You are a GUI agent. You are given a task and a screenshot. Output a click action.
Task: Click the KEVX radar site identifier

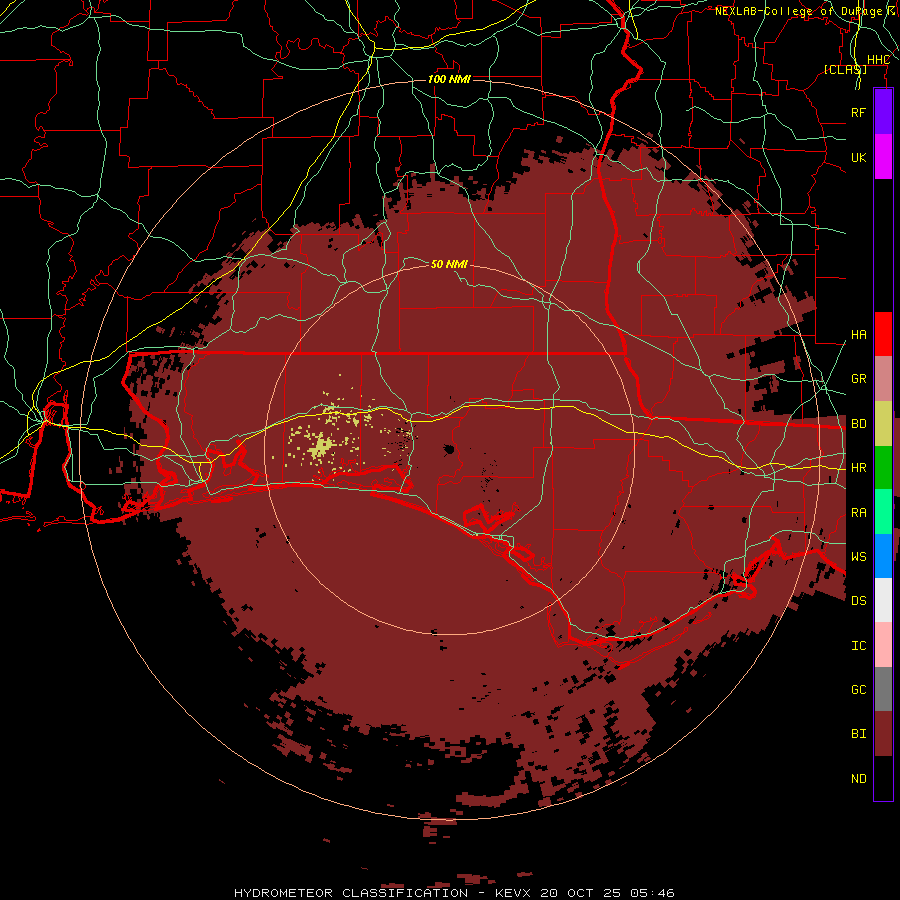[x=512, y=893]
